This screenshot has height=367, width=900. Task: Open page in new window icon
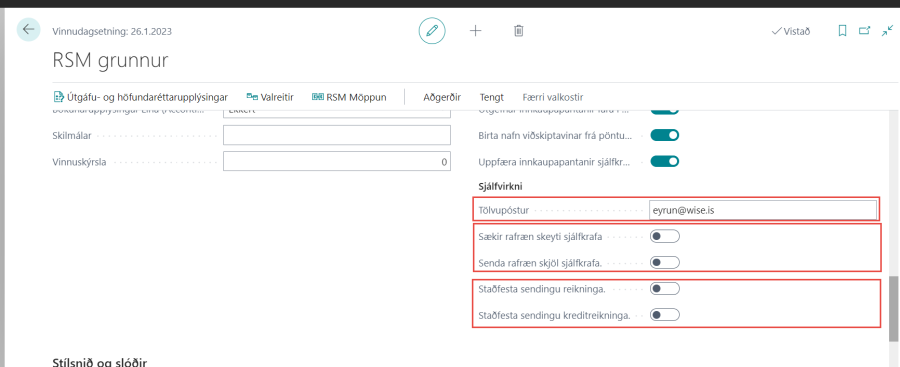tap(864, 31)
